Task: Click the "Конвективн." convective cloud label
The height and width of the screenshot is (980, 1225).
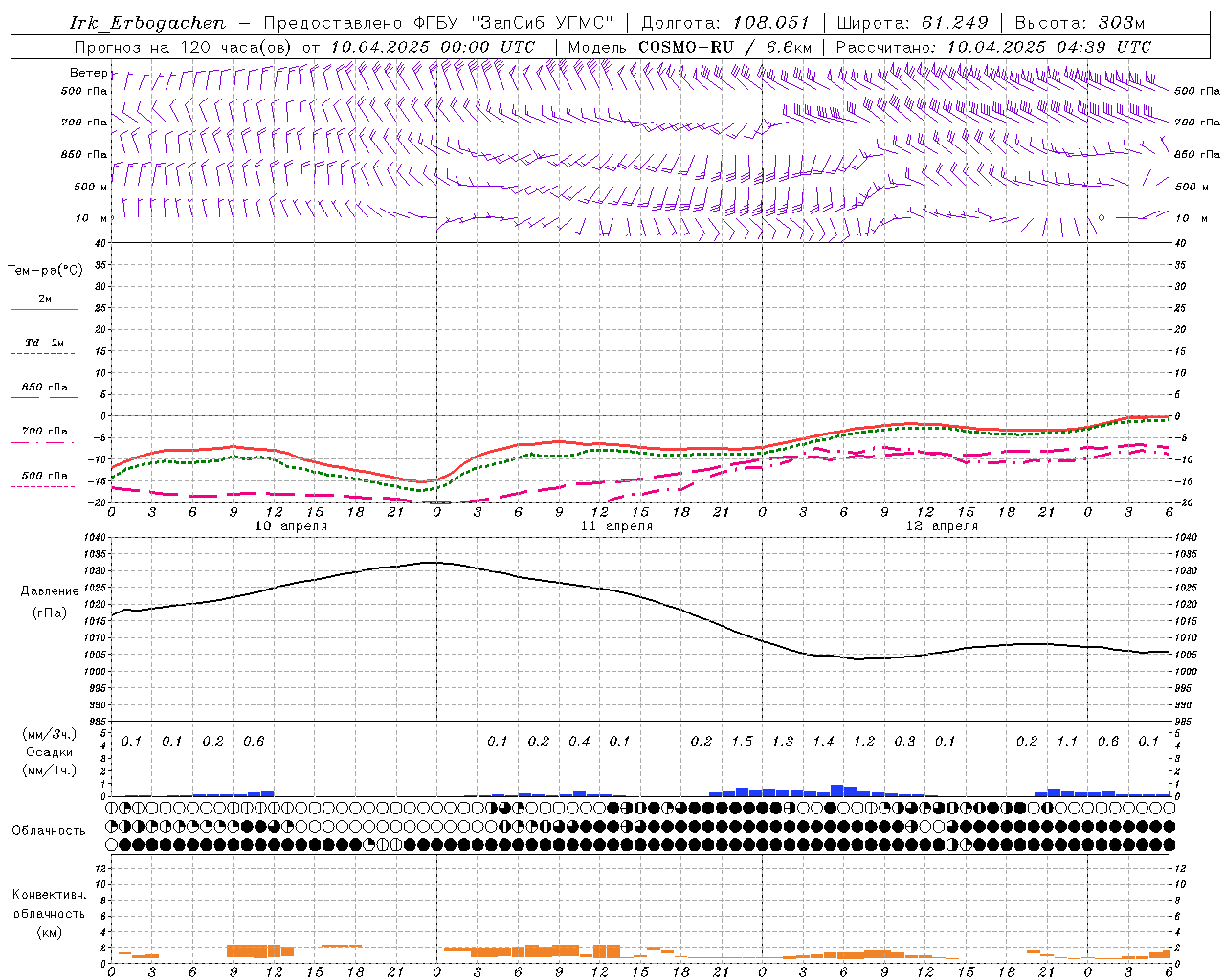Action: [49, 895]
